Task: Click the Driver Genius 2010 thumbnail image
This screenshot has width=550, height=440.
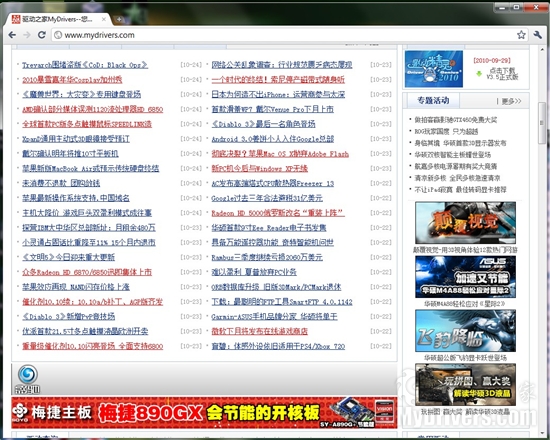Action: click(x=434, y=69)
